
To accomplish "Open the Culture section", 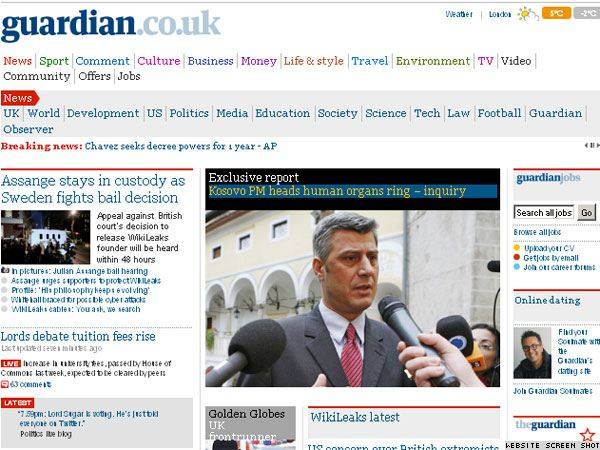I will [x=159, y=61].
